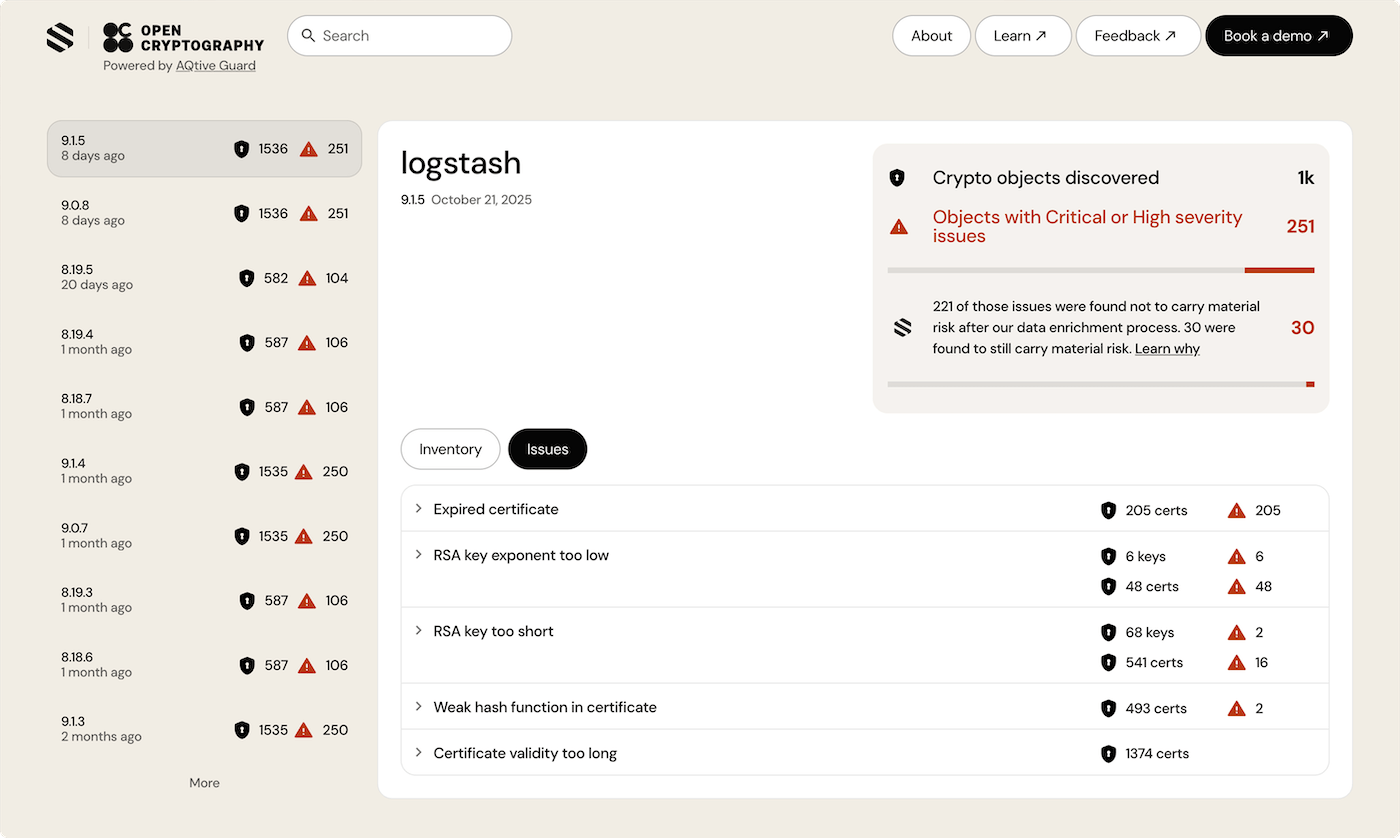Open the Learn why link
This screenshot has height=838, width=1400.
click(1167, 349)
